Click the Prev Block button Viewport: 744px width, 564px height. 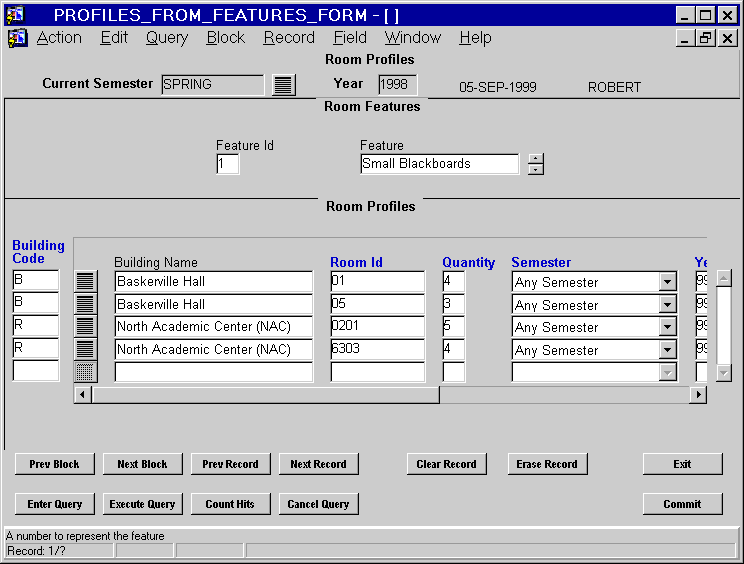tap(55, 464)
